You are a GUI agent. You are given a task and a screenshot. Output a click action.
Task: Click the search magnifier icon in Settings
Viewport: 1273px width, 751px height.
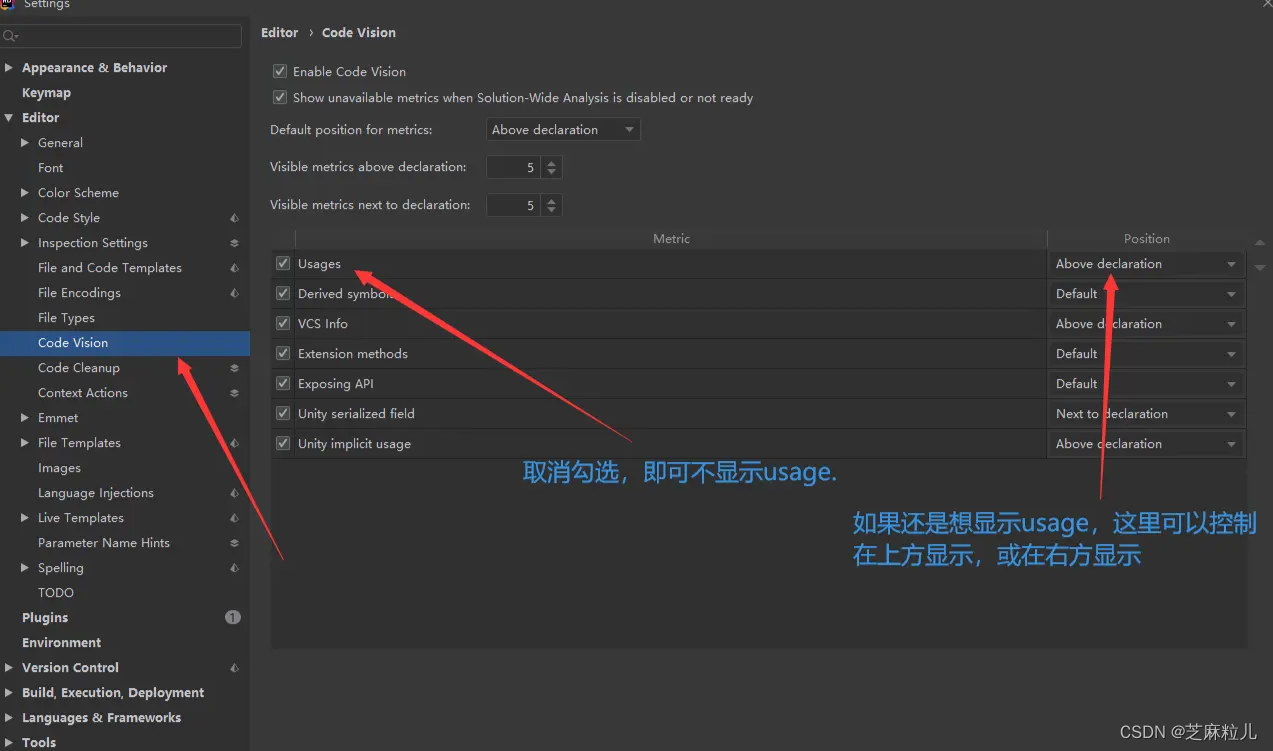[x=9, y=35]
